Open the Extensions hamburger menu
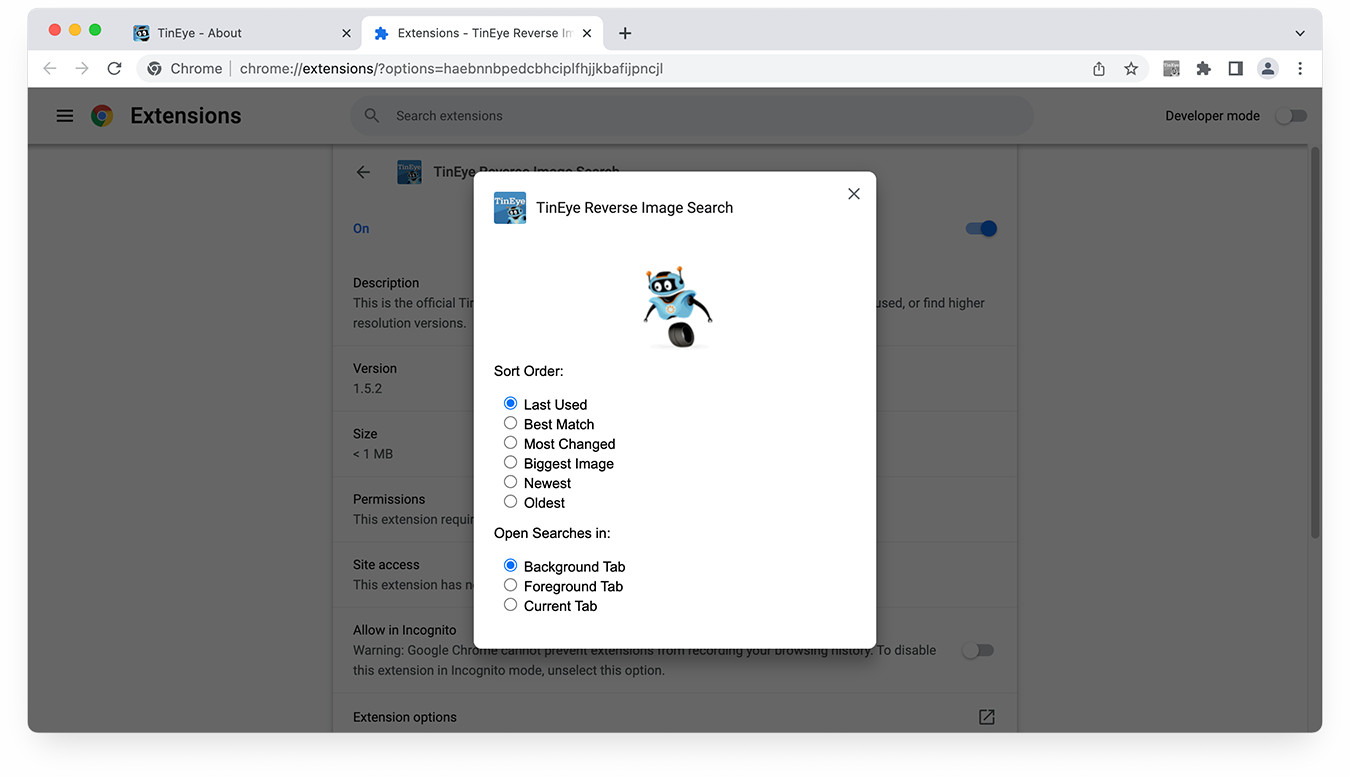The width and height of the screenshot is (1350, 777). pos(65,116)
